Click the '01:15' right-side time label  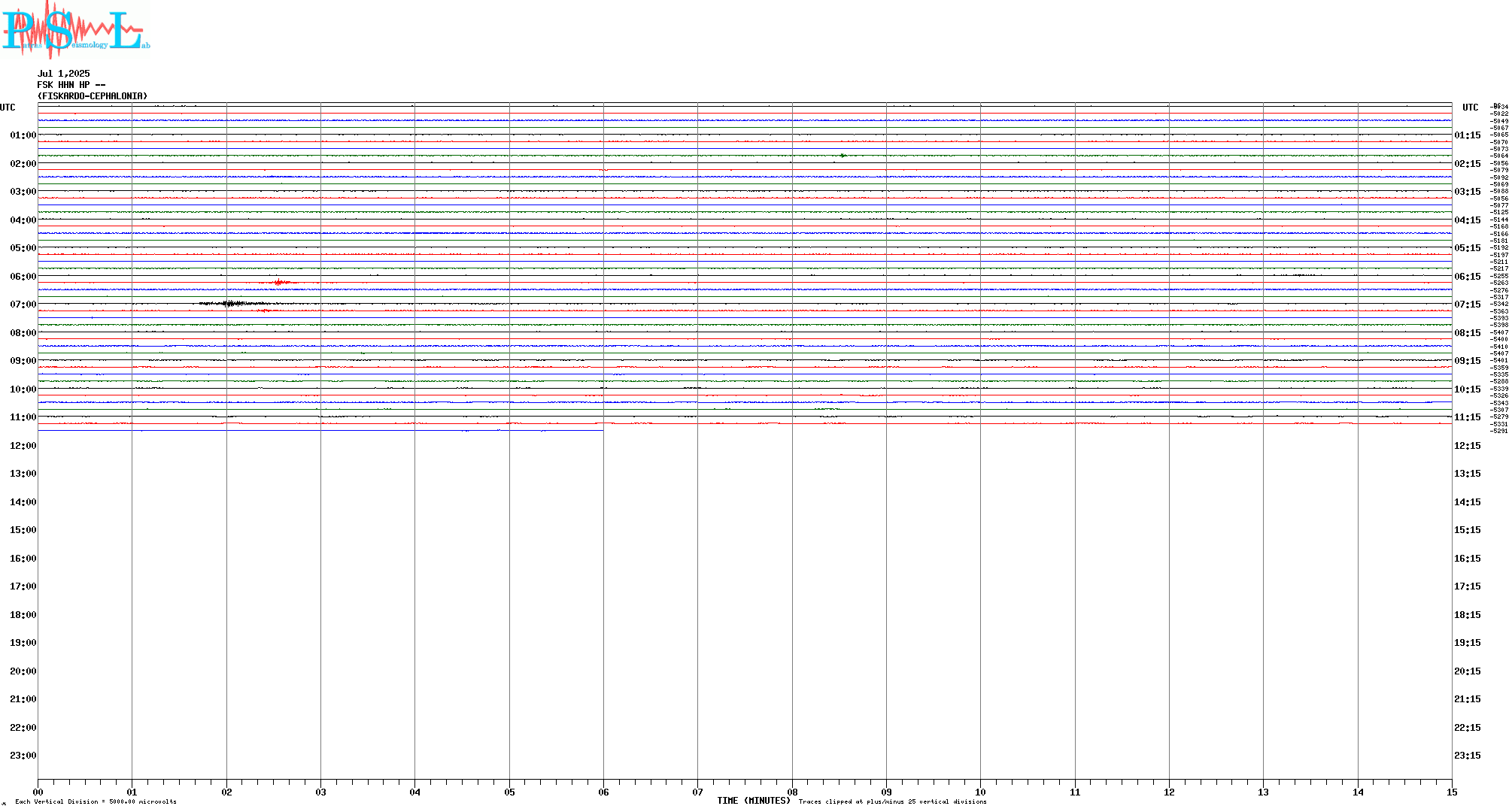tap(1468, 135)
